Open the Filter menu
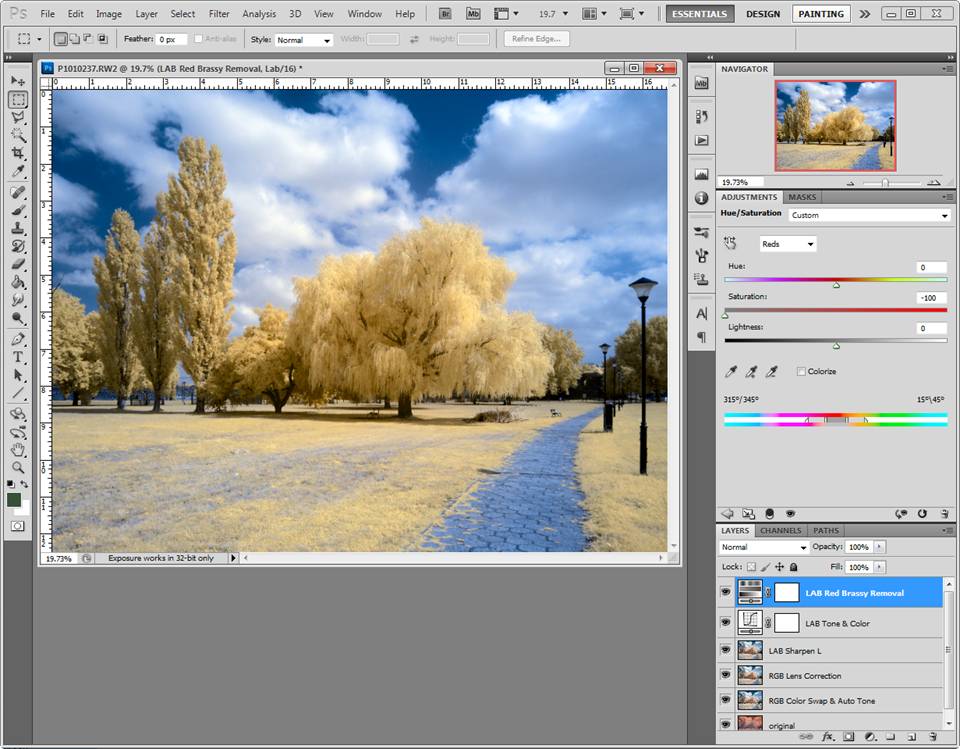 click(219, 13)
